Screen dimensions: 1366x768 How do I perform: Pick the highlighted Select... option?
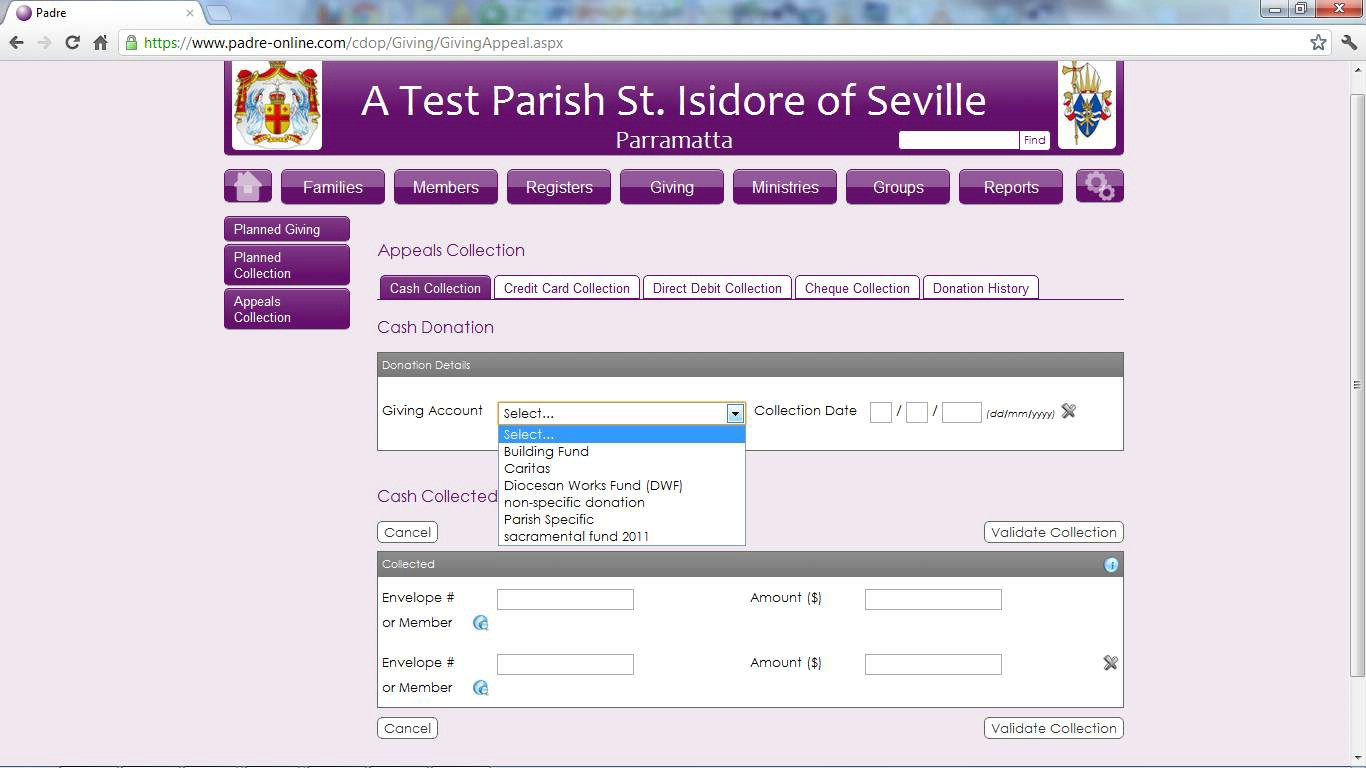pos(621,434)
